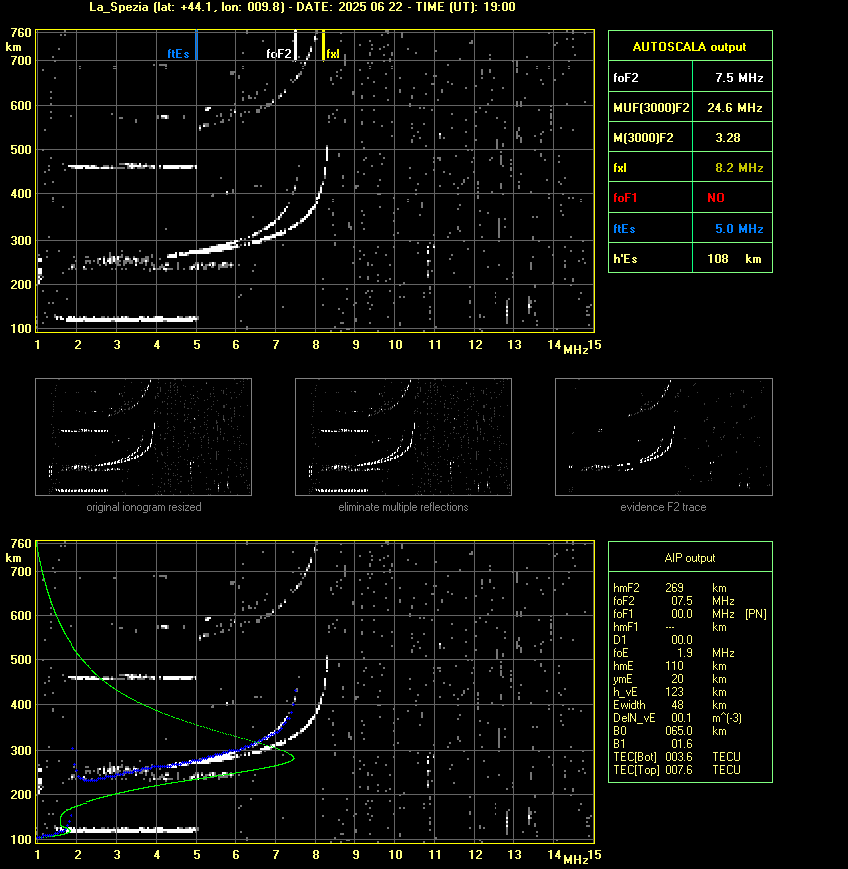Click the AIP foF2 07.5 MHz row
The width and height of the screenshot is (848, 869).
click(x=674, y=601)
